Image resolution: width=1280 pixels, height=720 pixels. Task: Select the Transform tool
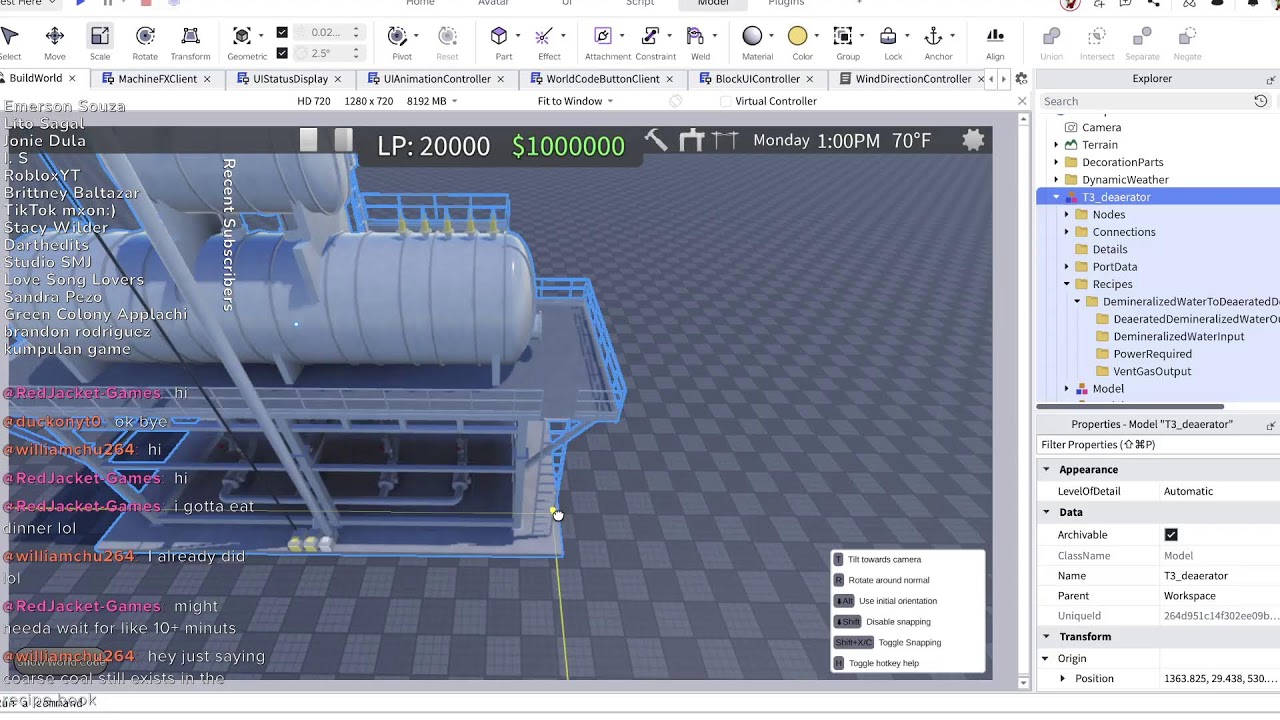190,43
